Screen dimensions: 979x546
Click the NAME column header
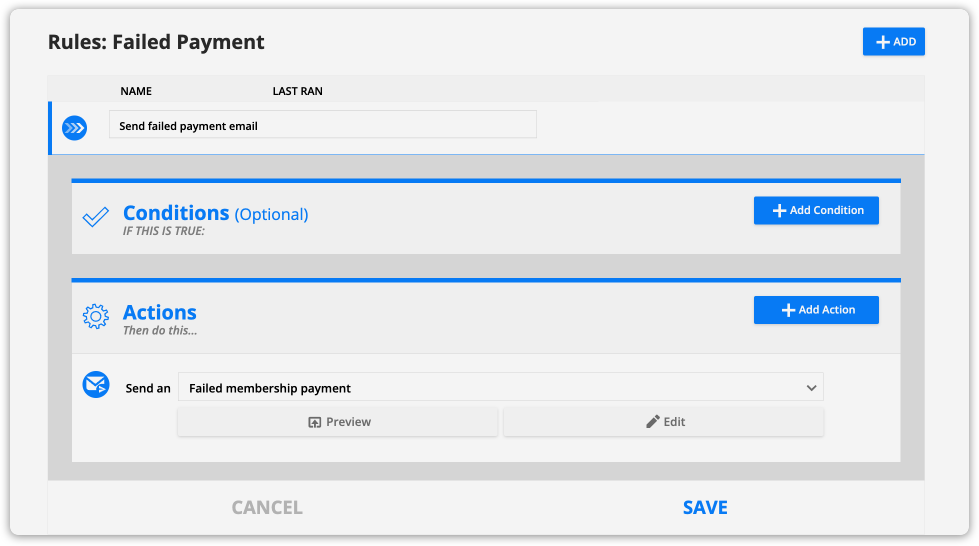pos(136,91)
